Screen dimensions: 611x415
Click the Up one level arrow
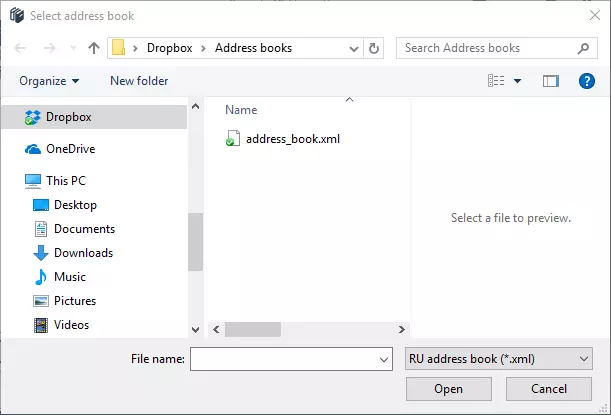[x=94, y=48]
